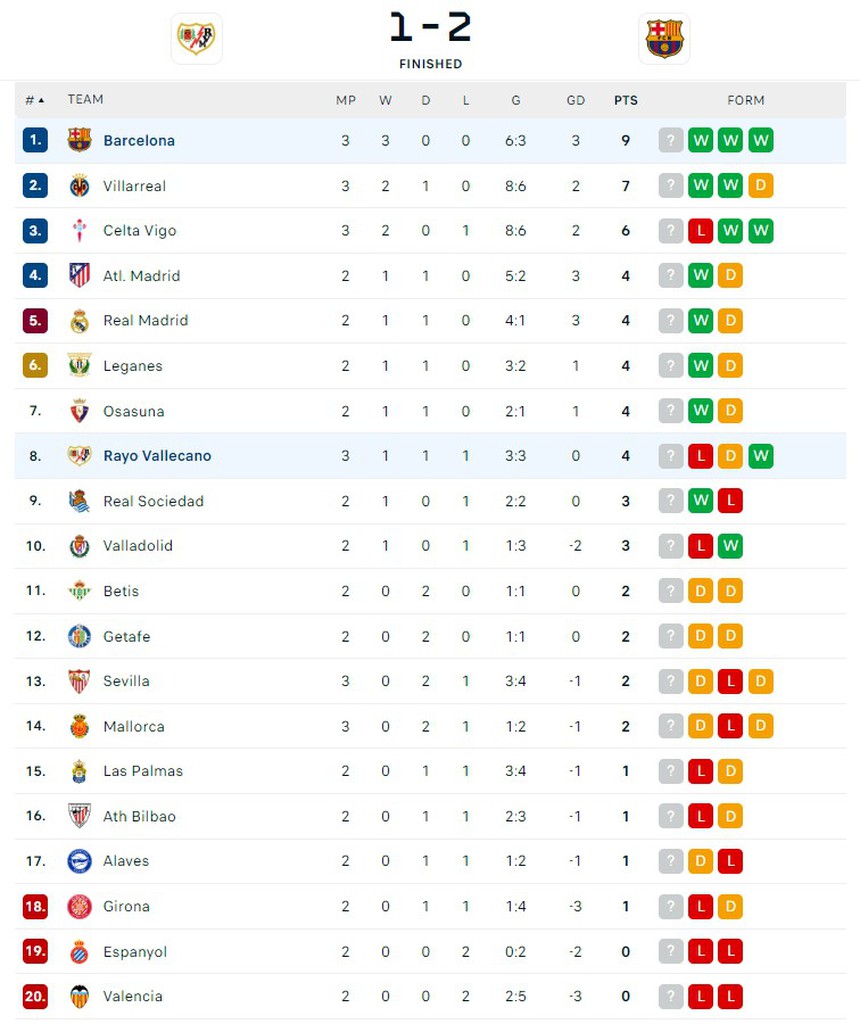Click Celta Vigo's red L form badge
The image size is (860, 1024).
click(x=701, y=231)
